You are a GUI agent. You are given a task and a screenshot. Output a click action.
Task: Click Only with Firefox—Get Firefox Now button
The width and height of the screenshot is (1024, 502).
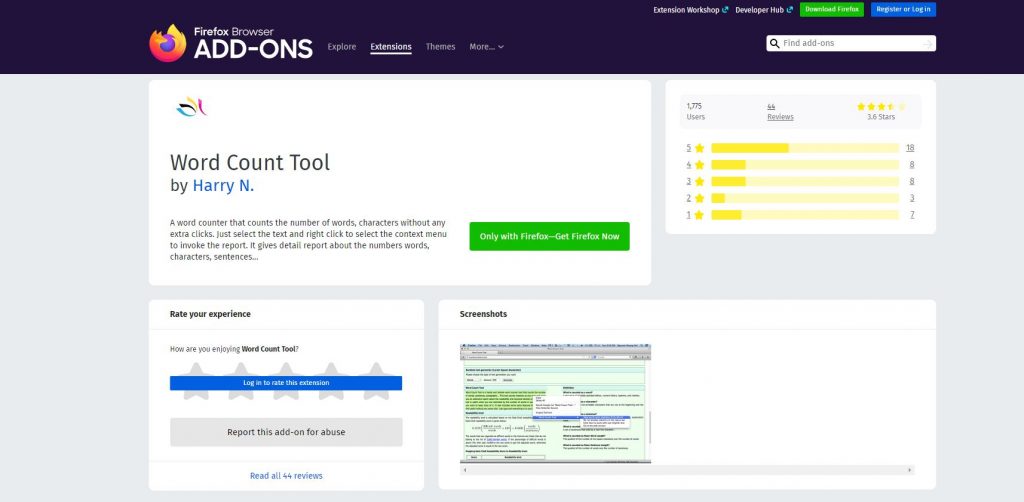pyautogui.click(x=549, y=236)
